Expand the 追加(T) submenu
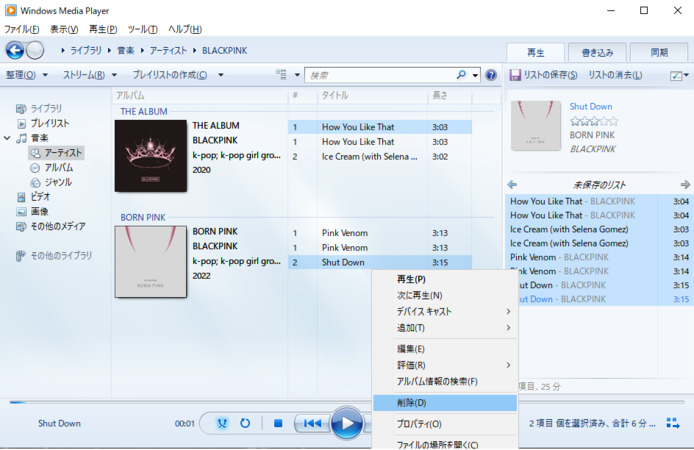 [509, 328]
